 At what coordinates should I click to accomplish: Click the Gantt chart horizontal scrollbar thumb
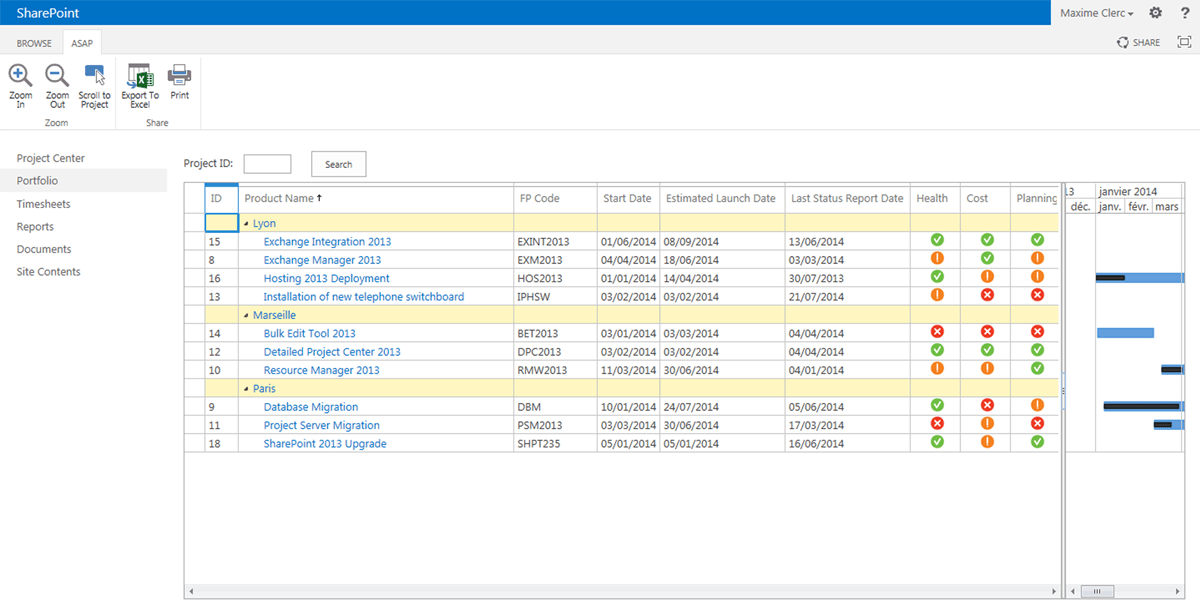tap(1101, 591)
